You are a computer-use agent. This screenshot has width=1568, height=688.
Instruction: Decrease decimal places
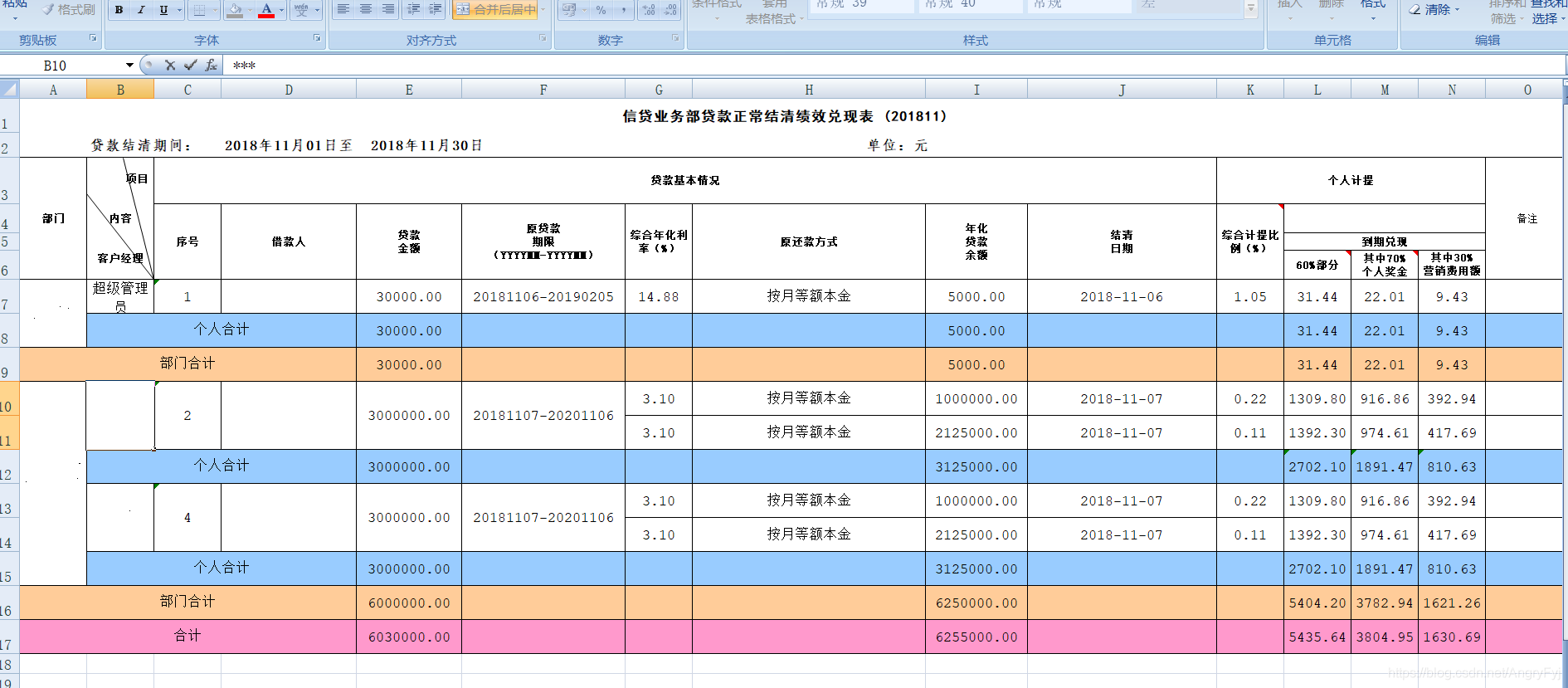click(670, 9)
